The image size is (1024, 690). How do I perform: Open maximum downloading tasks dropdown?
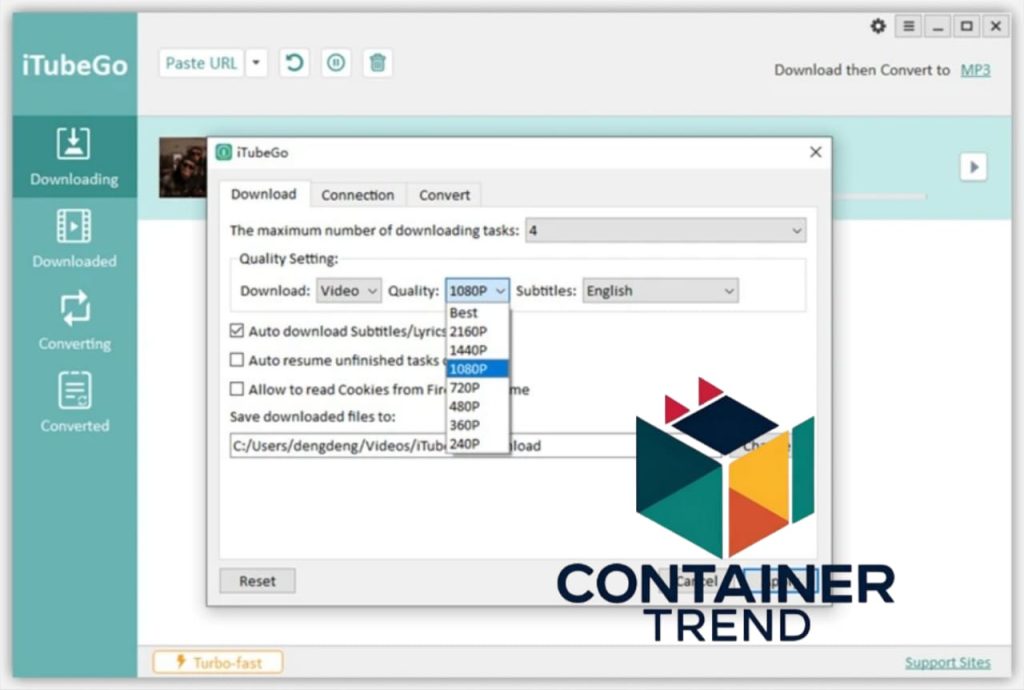coord(665,230)
